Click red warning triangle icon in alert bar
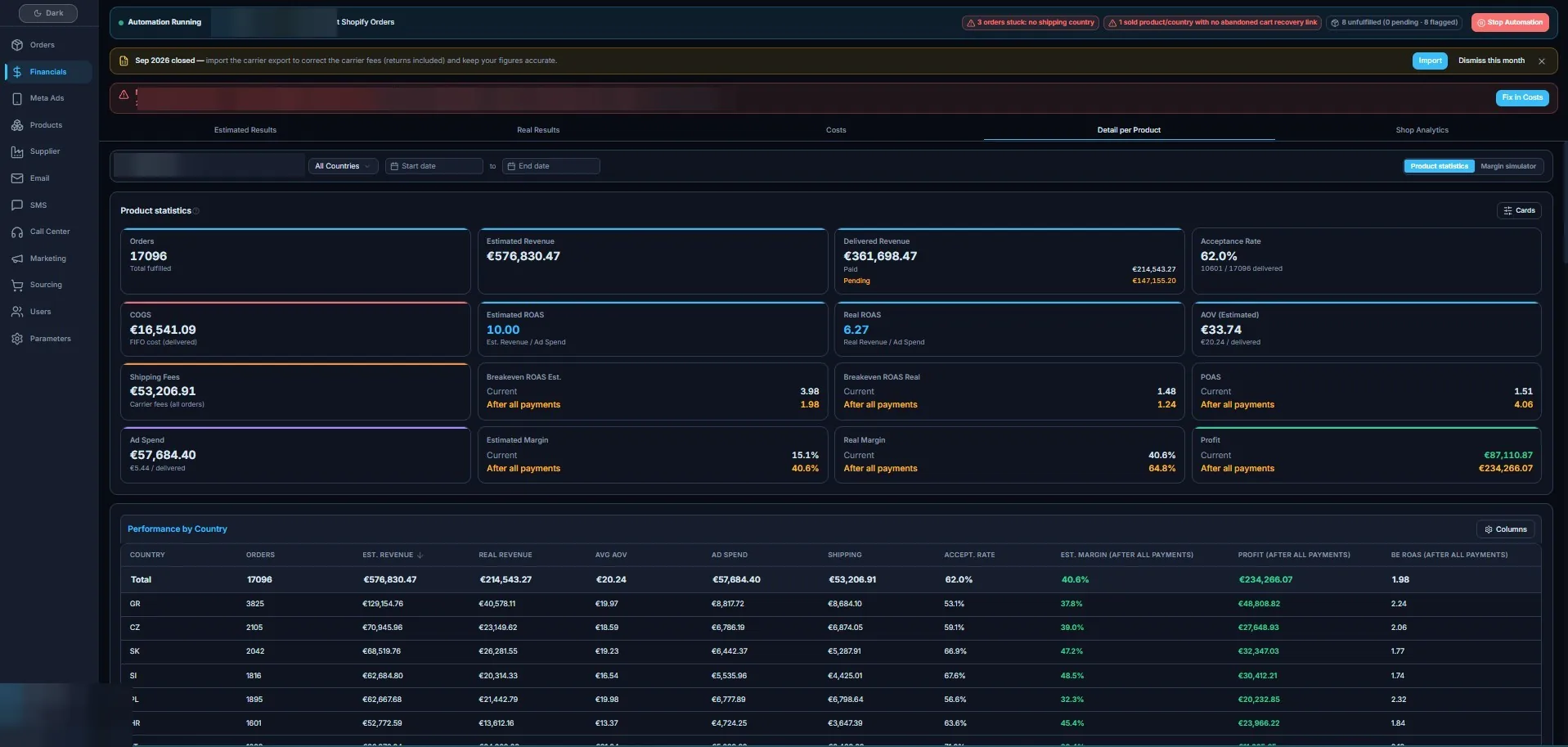Screen dimensions: 1568x747 point(124,95)
